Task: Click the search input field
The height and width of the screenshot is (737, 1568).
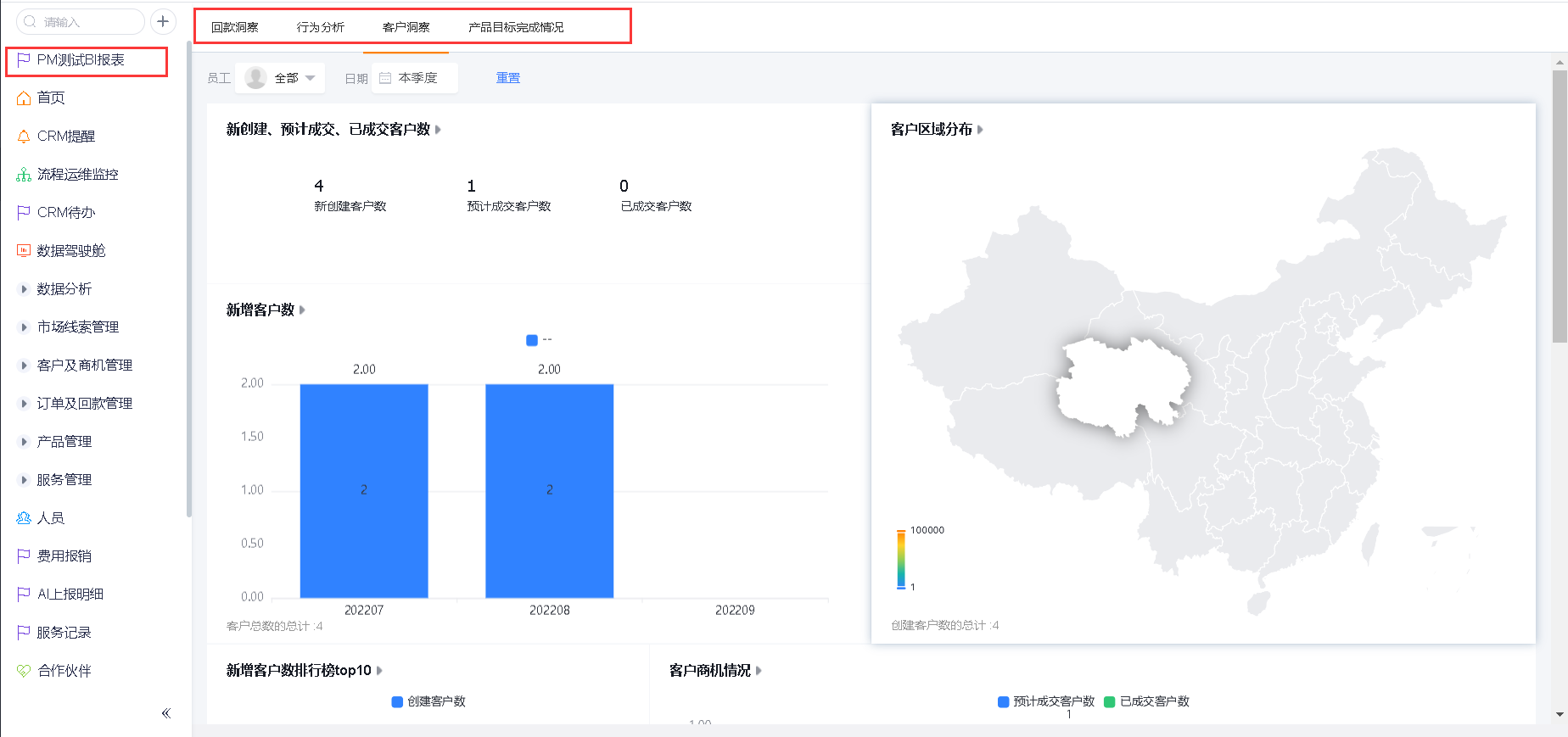Action: pos(81,21)
